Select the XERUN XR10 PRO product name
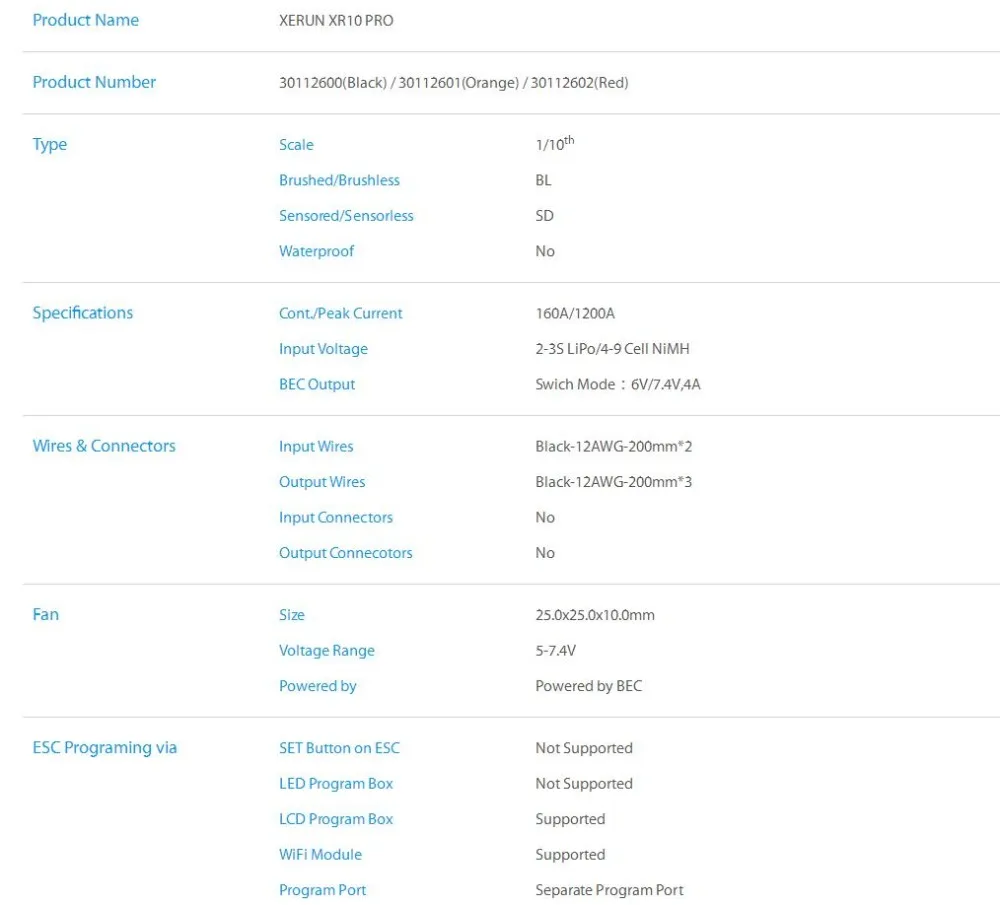 point(336,20)
